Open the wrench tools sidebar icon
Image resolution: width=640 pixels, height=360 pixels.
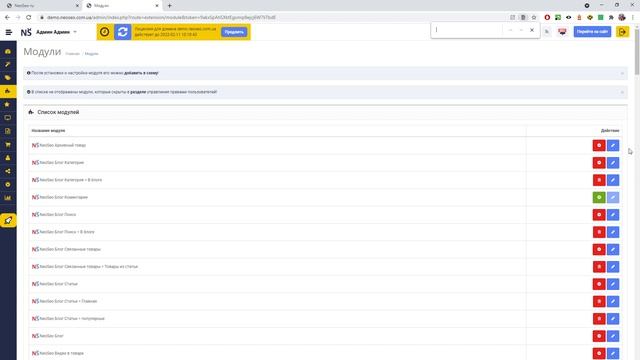(x=8, y=64)
